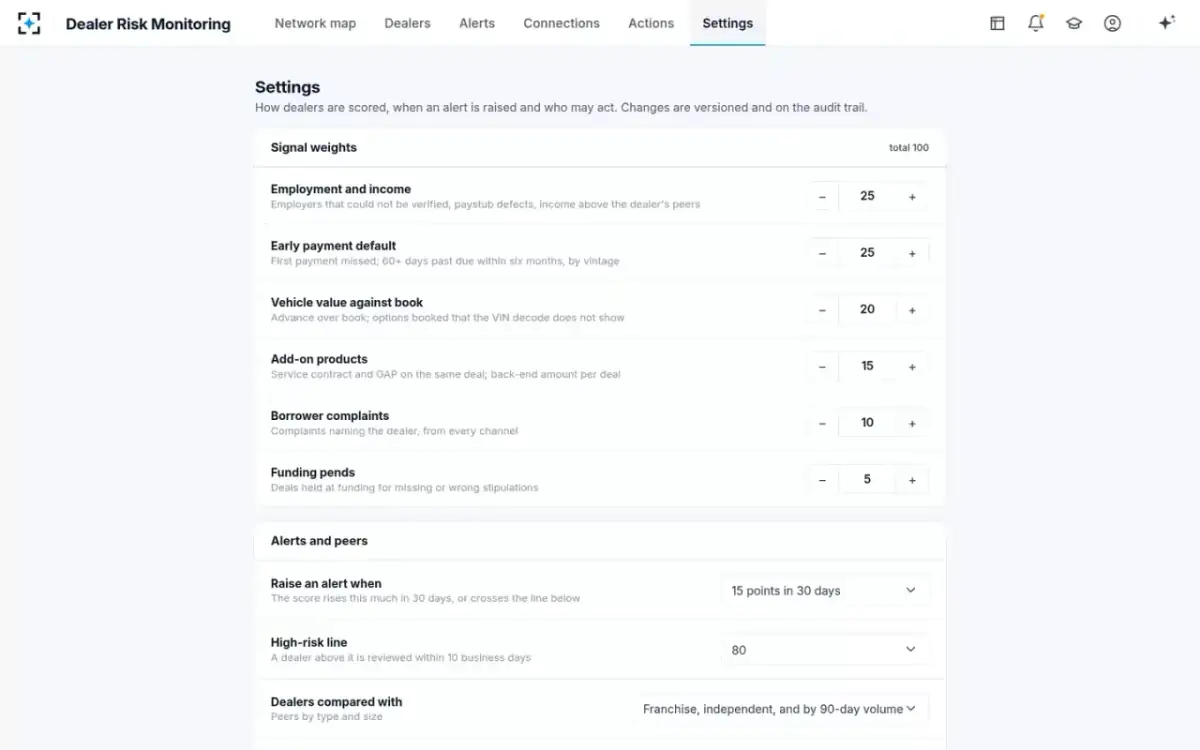Screen dimensions: 1200x750
Task: Increase Funding pends weight
Action: pos(912,480)
